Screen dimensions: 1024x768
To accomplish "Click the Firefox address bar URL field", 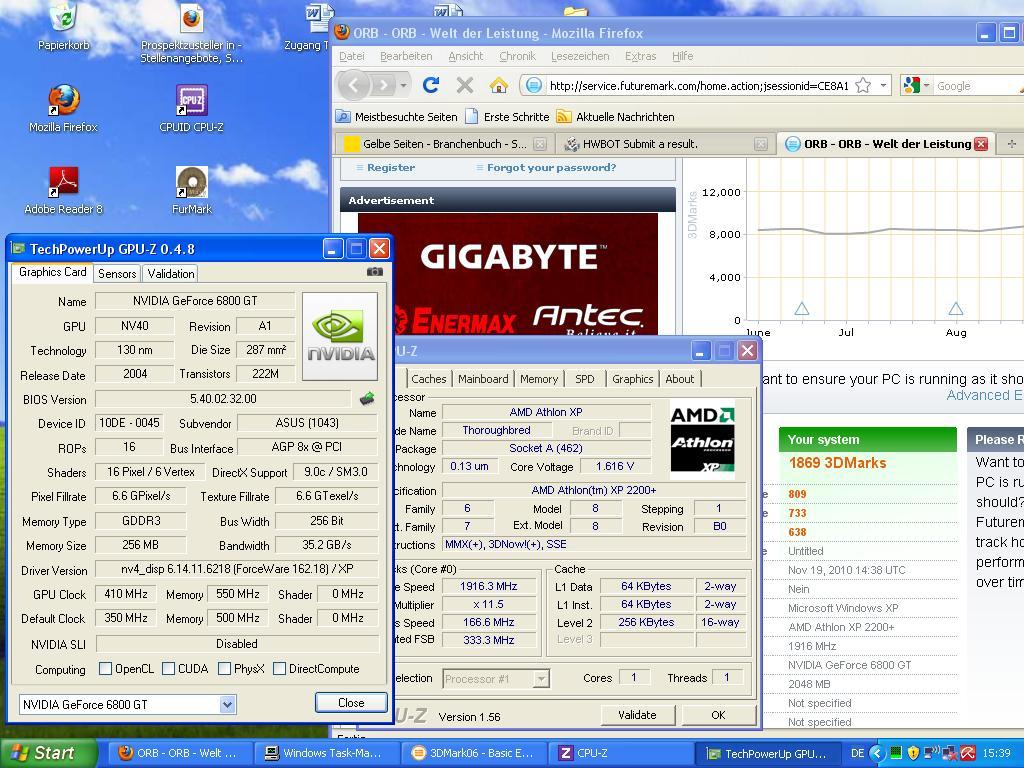I will (699, 86).
